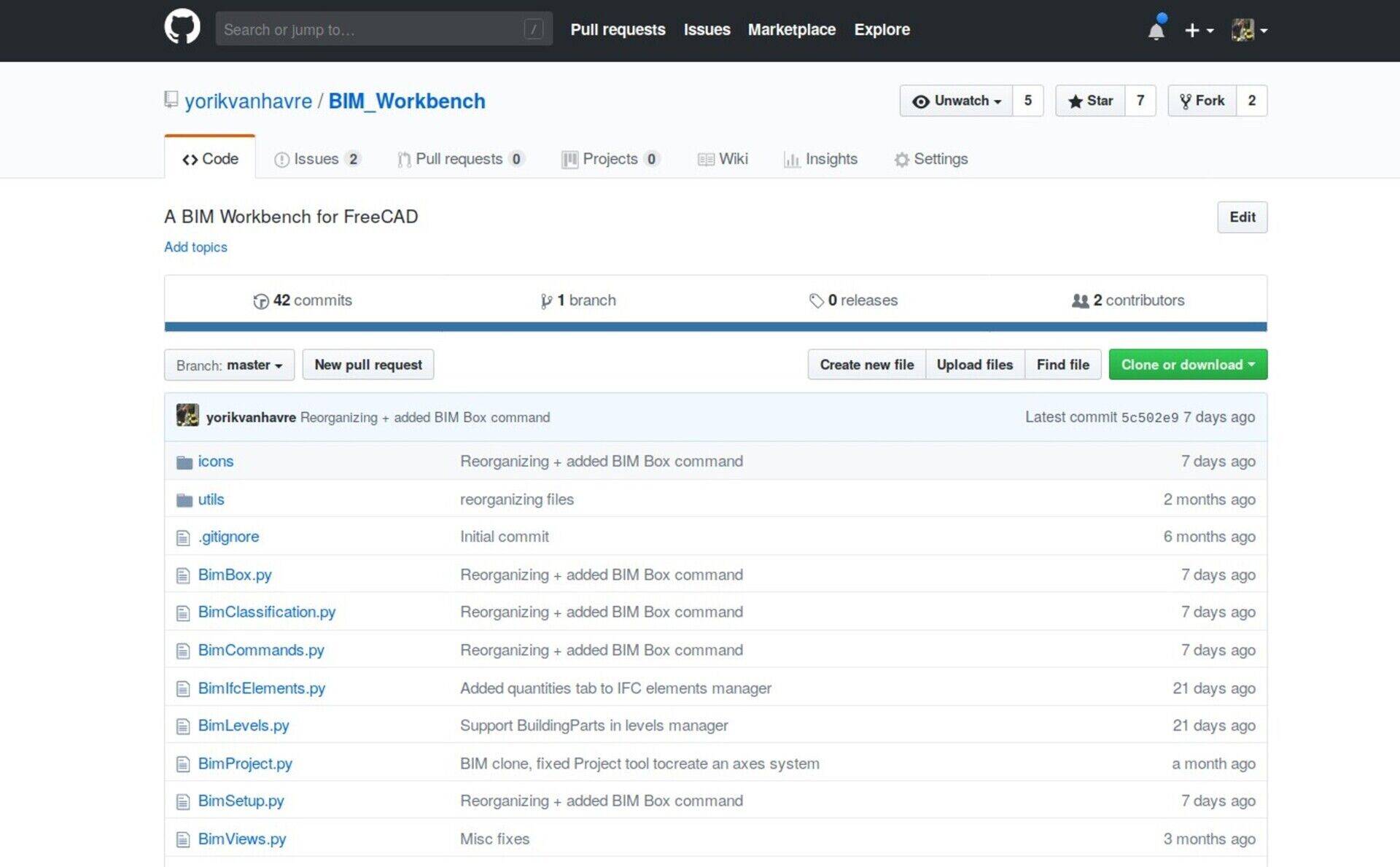Click the icons folder icon

184,462
